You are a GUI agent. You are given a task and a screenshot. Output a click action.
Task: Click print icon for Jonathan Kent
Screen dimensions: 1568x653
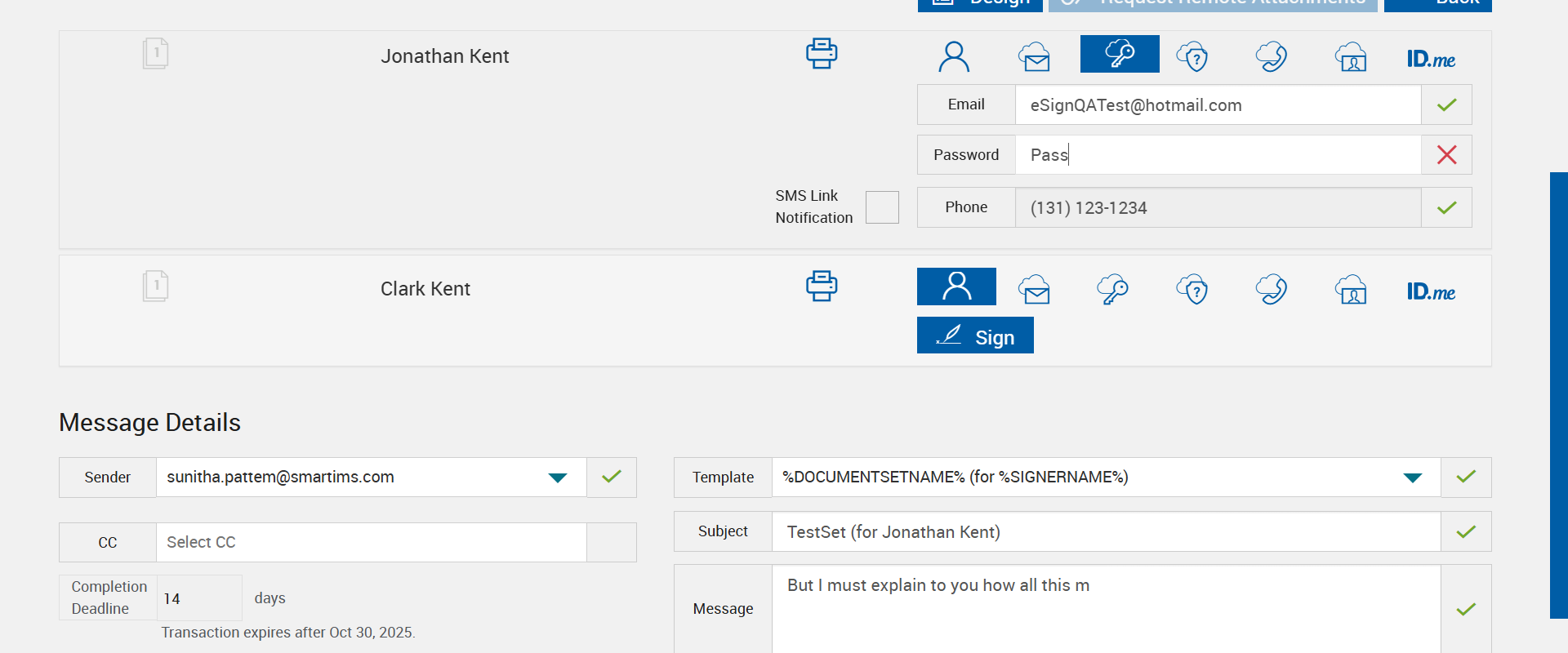pyautogui.click(x=821, y=54)
